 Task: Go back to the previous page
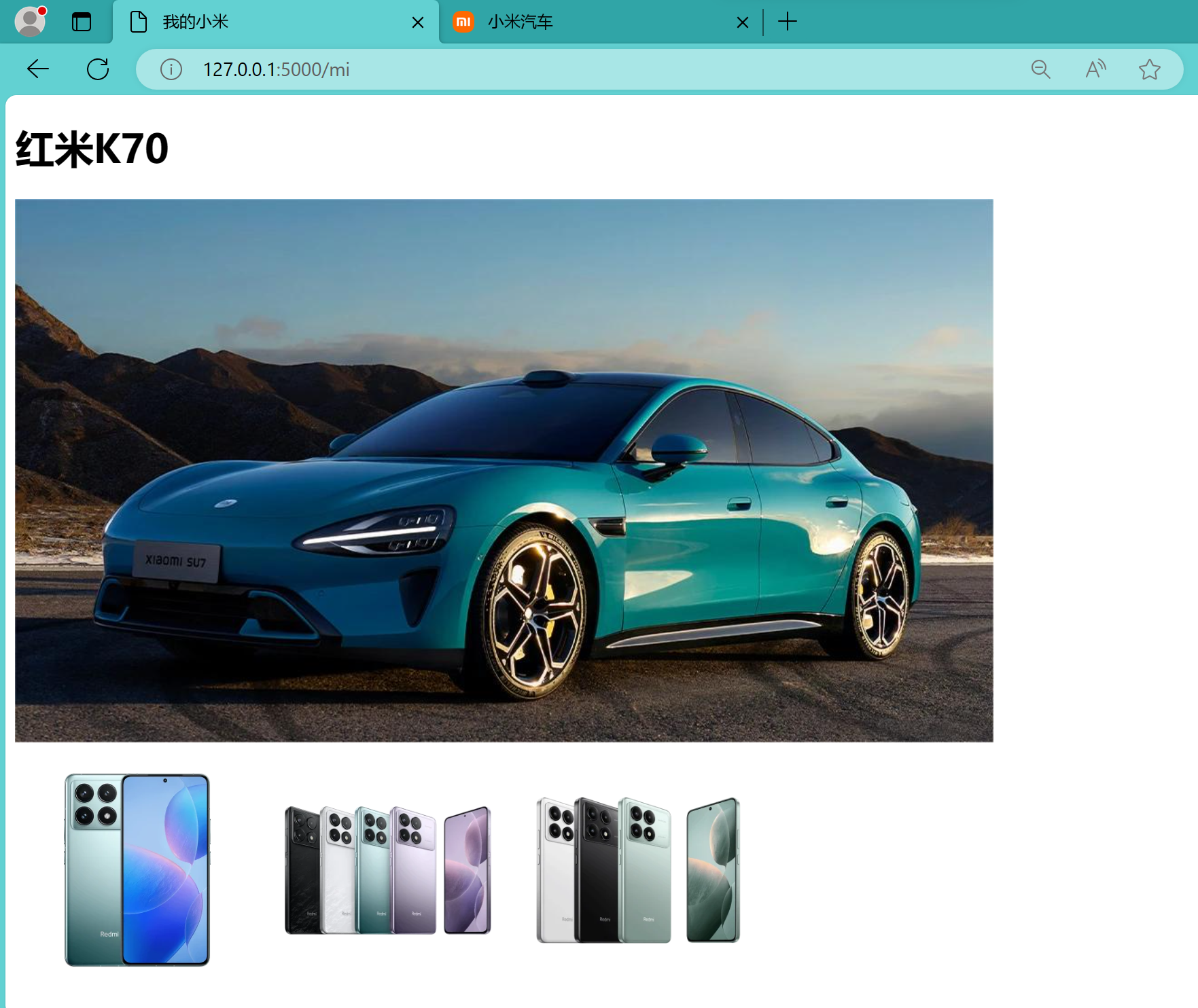[38, 69]
